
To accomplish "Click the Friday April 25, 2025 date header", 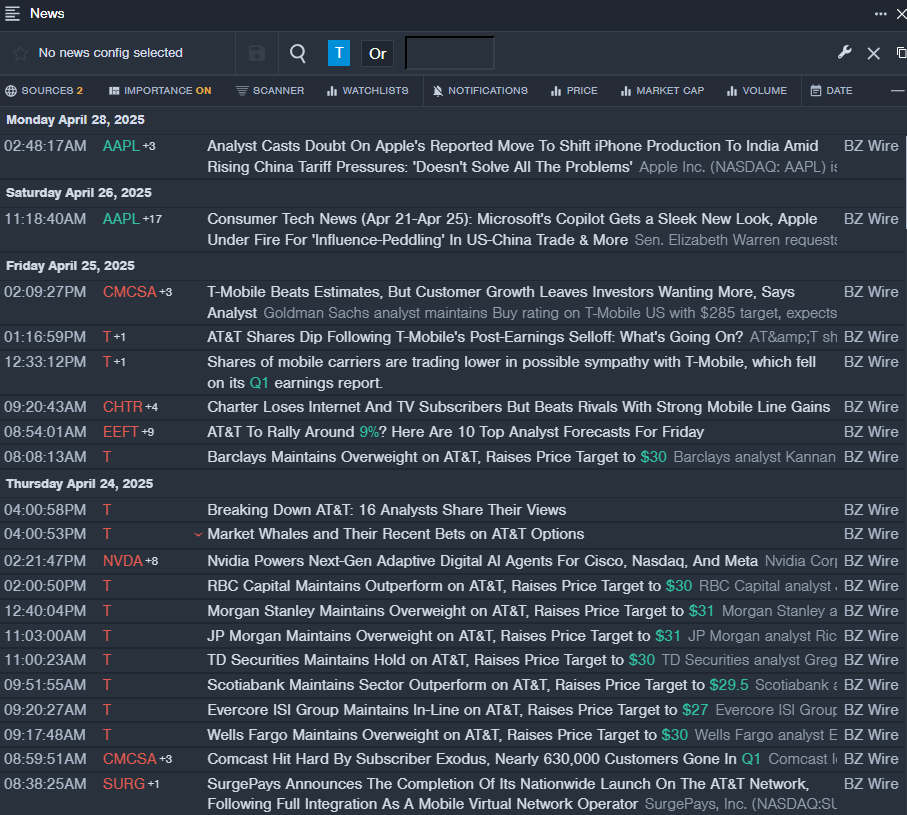I will 70,265.
